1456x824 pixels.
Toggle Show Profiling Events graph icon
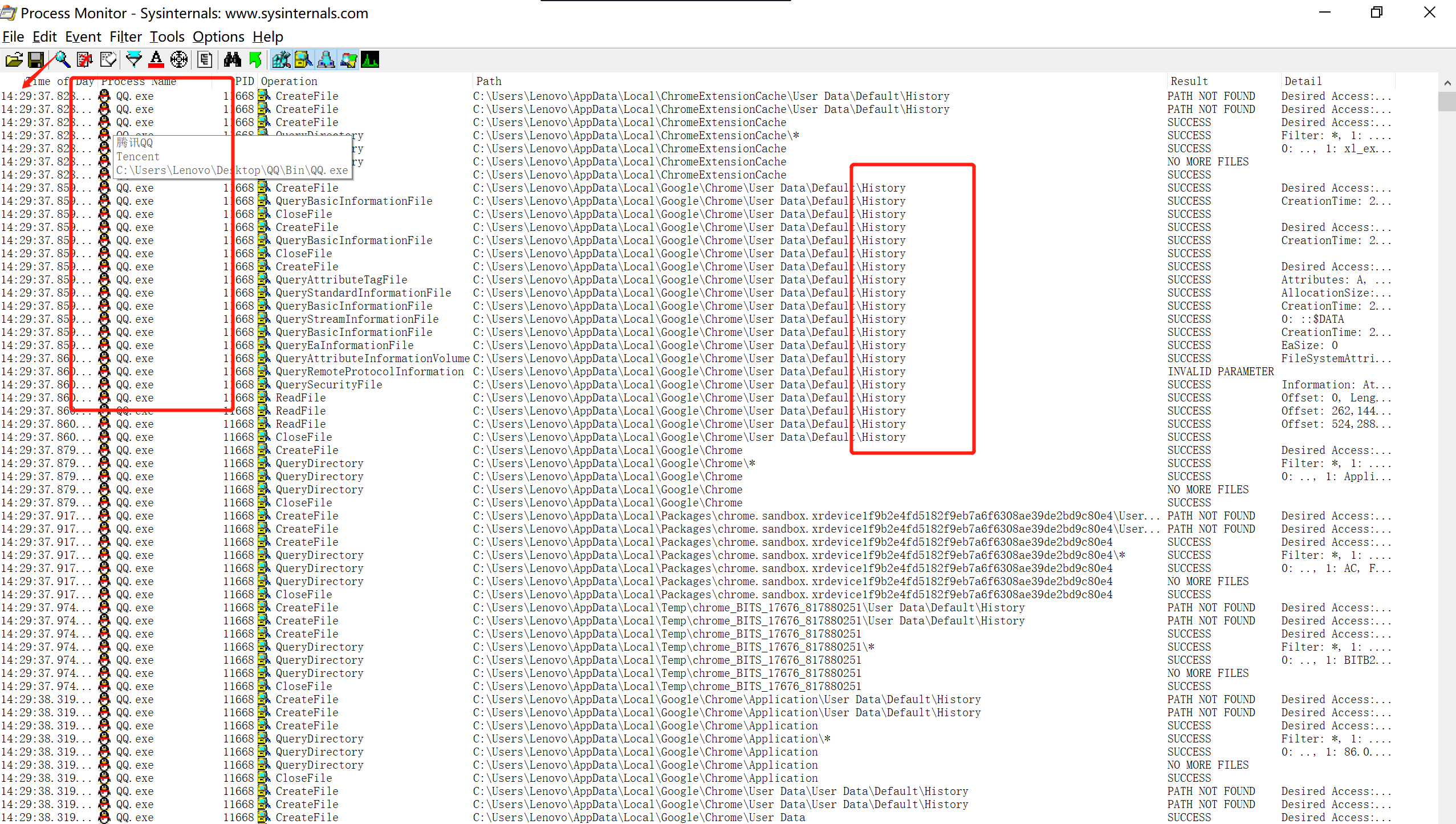tap(370, 59)
